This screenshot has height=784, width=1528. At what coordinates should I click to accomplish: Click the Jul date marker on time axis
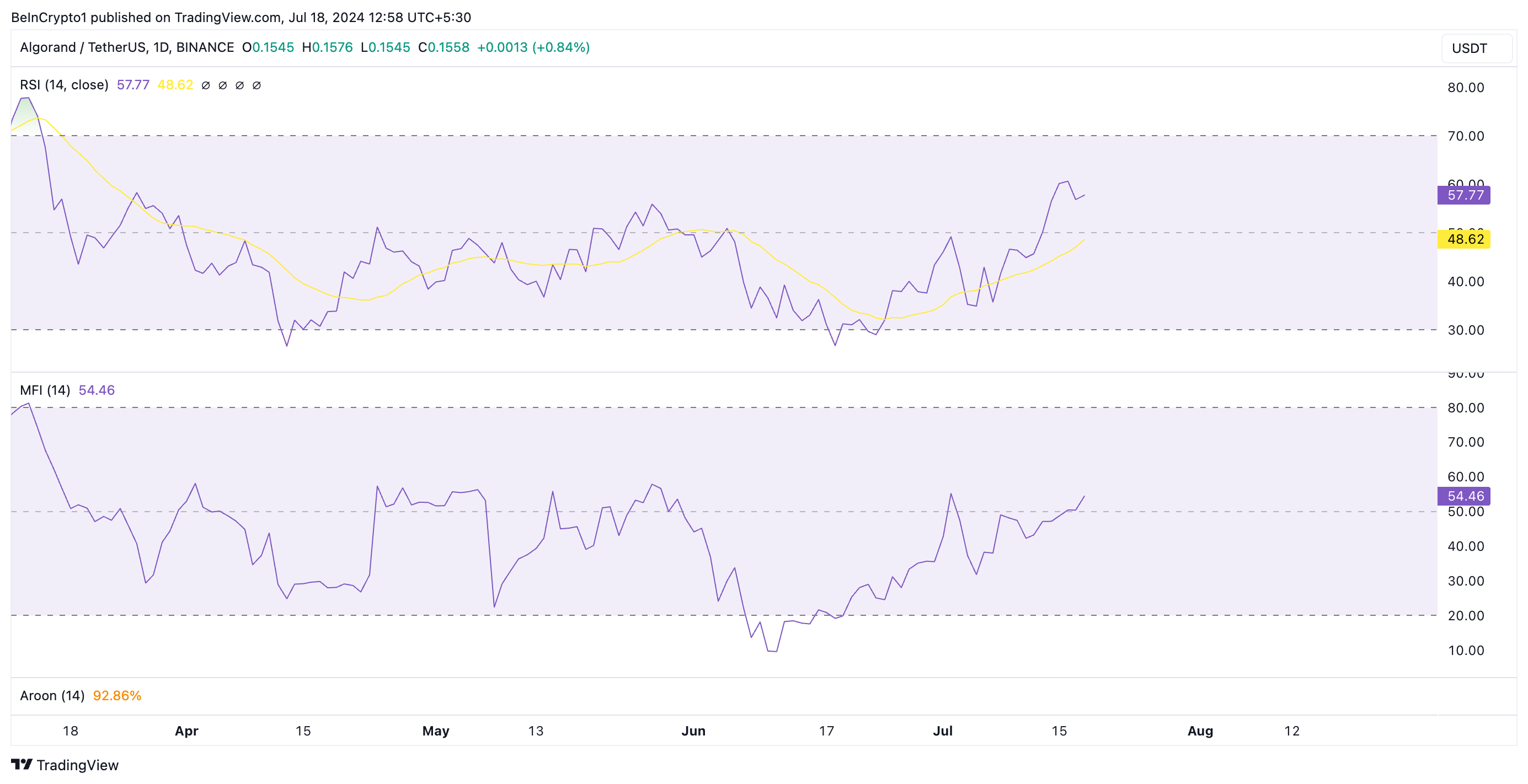tap(942, 731)
